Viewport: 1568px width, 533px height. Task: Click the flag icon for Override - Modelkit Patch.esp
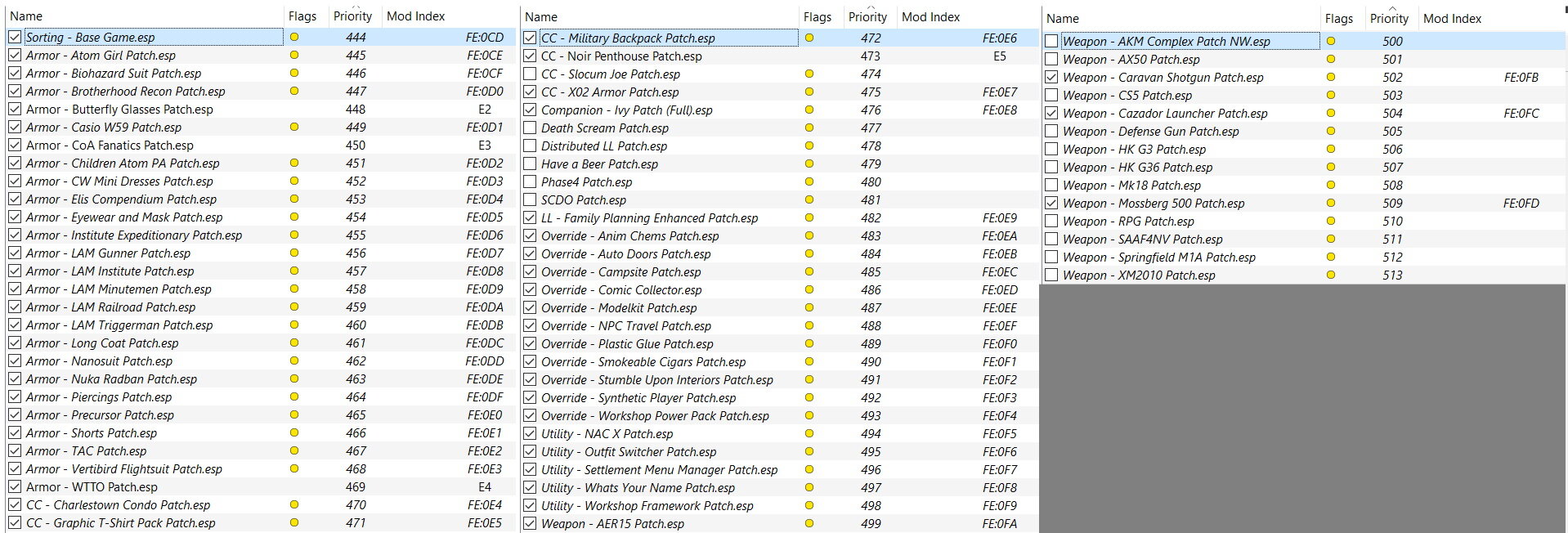(809, 307)
